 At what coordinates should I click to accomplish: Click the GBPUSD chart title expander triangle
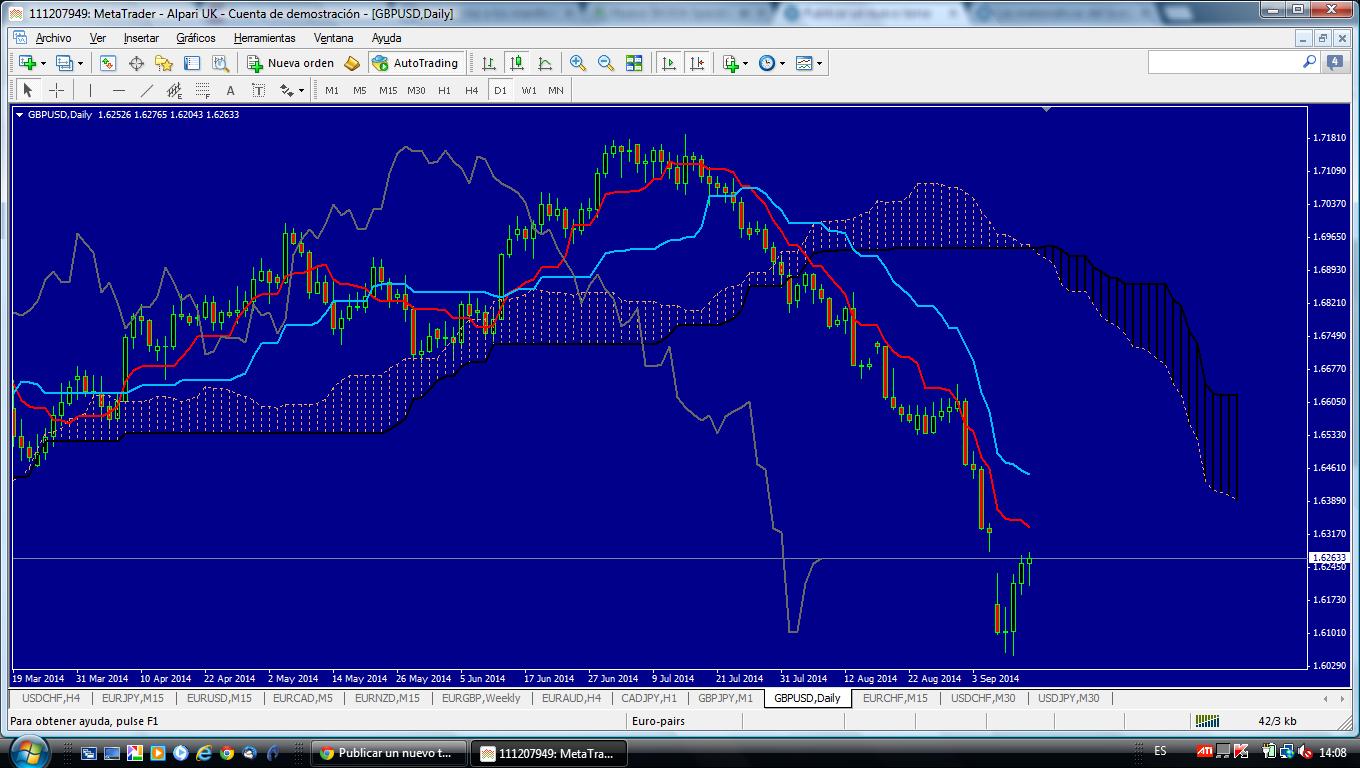pyautogui.click(x=19, y=114)
